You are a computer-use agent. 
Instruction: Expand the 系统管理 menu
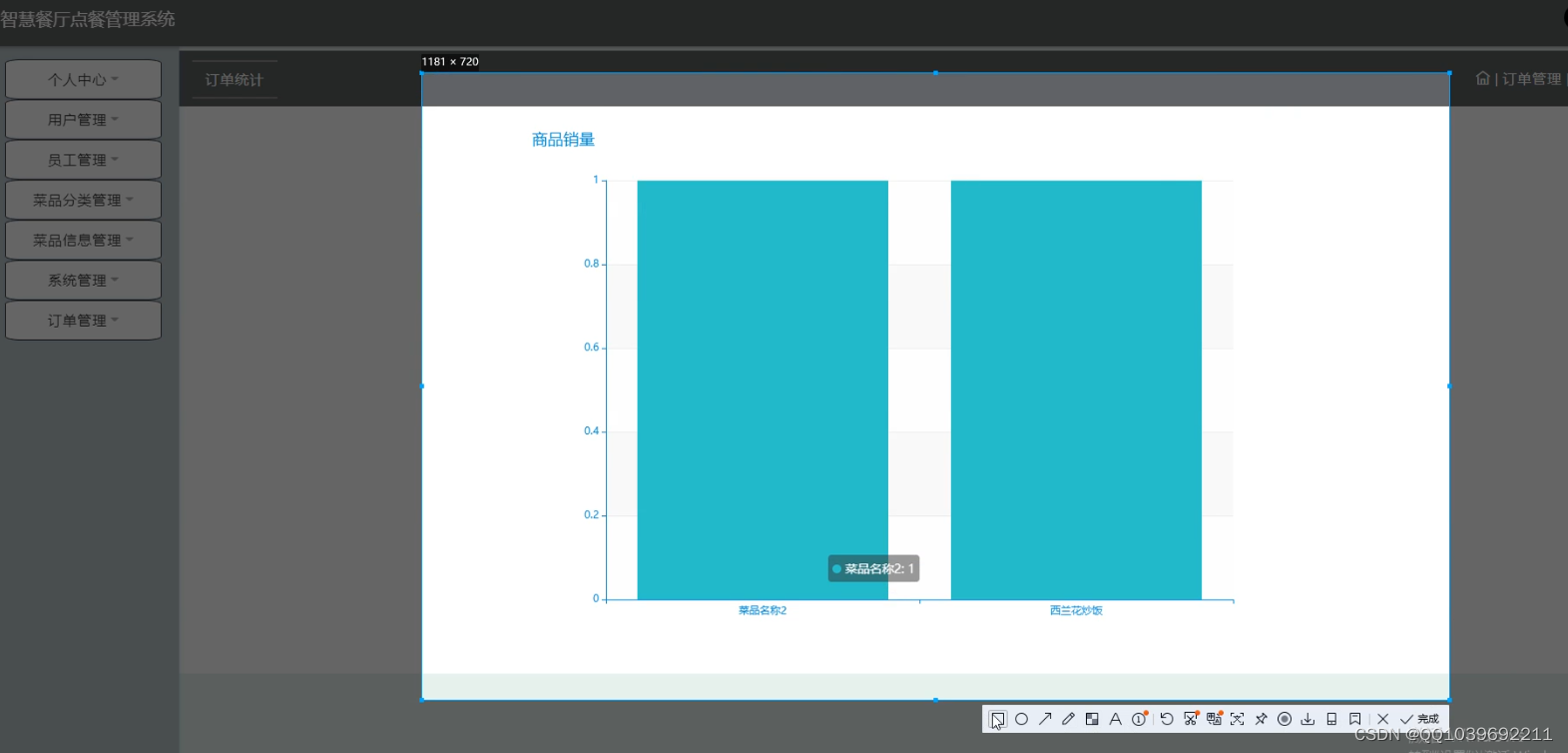84,281
